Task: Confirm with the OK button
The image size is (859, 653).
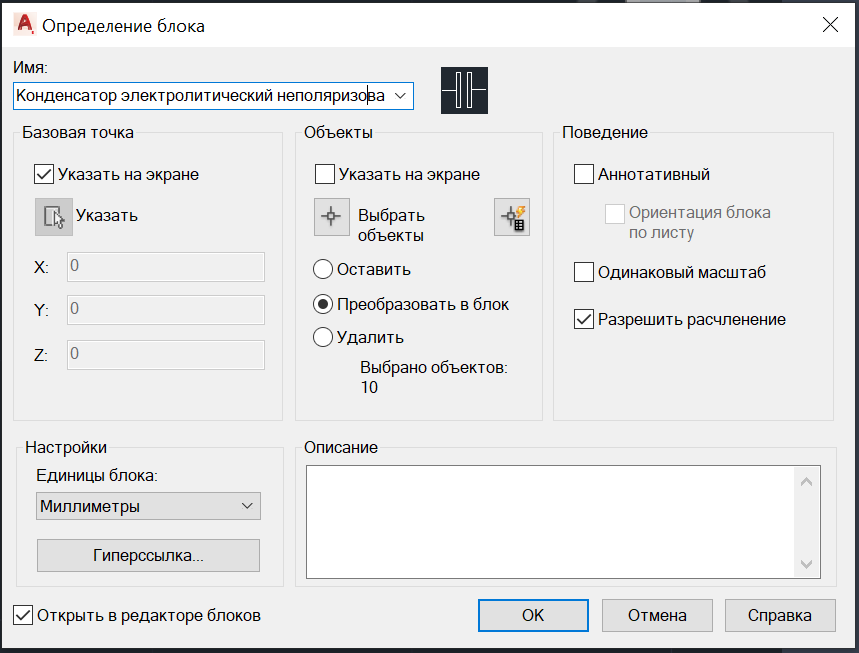Action: [533, 615]
